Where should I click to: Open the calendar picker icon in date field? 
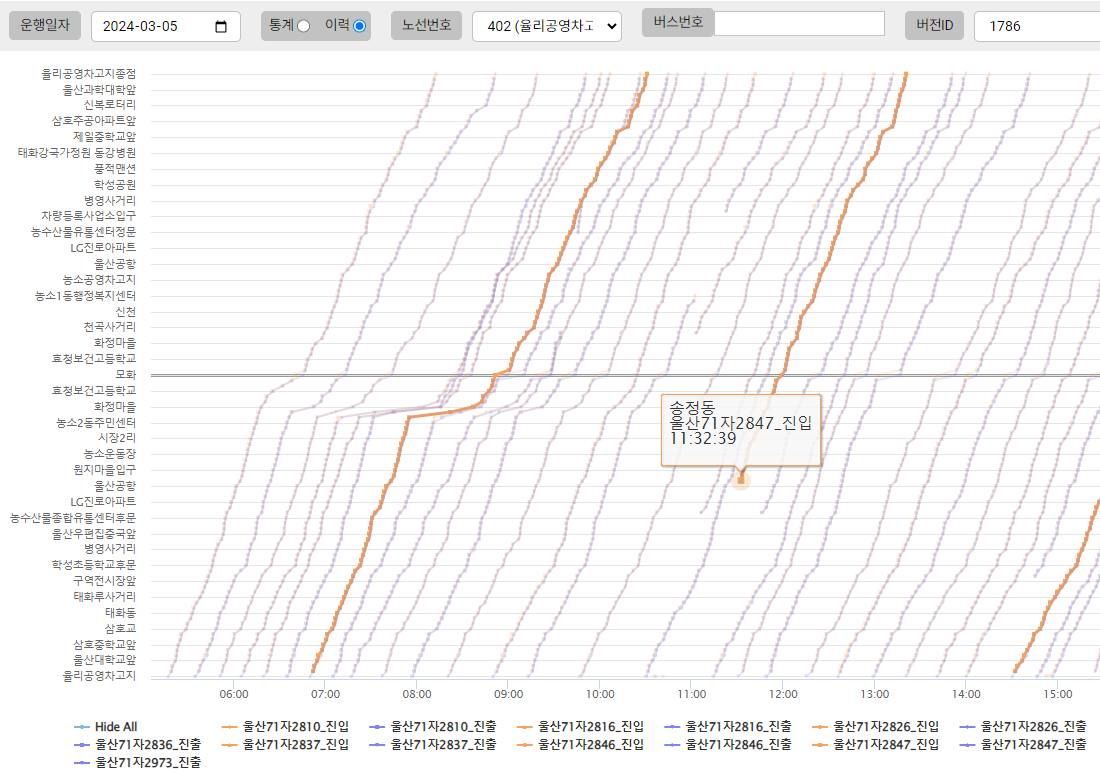pos(221,27)
